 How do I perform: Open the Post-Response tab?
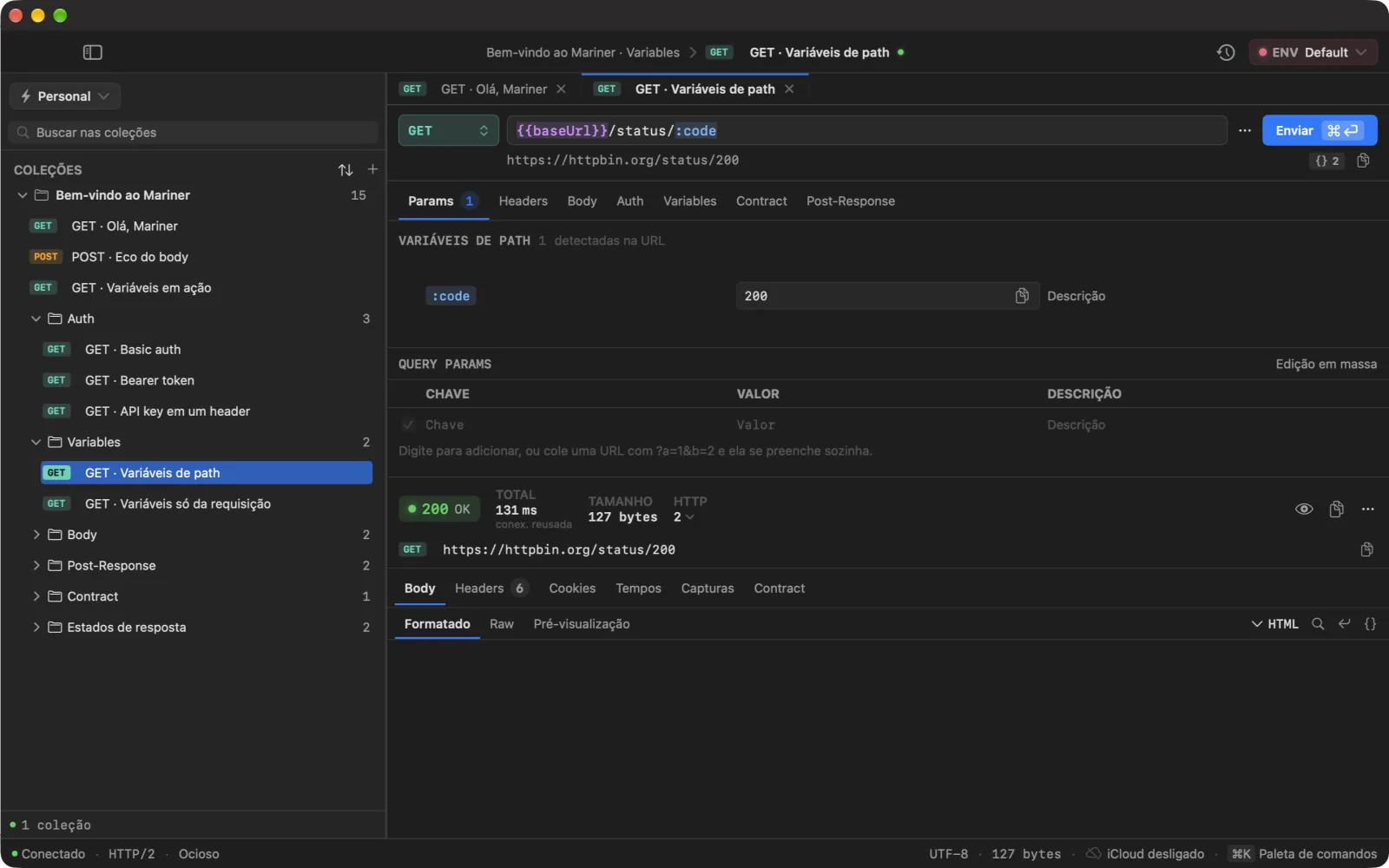tap(851, 201)
